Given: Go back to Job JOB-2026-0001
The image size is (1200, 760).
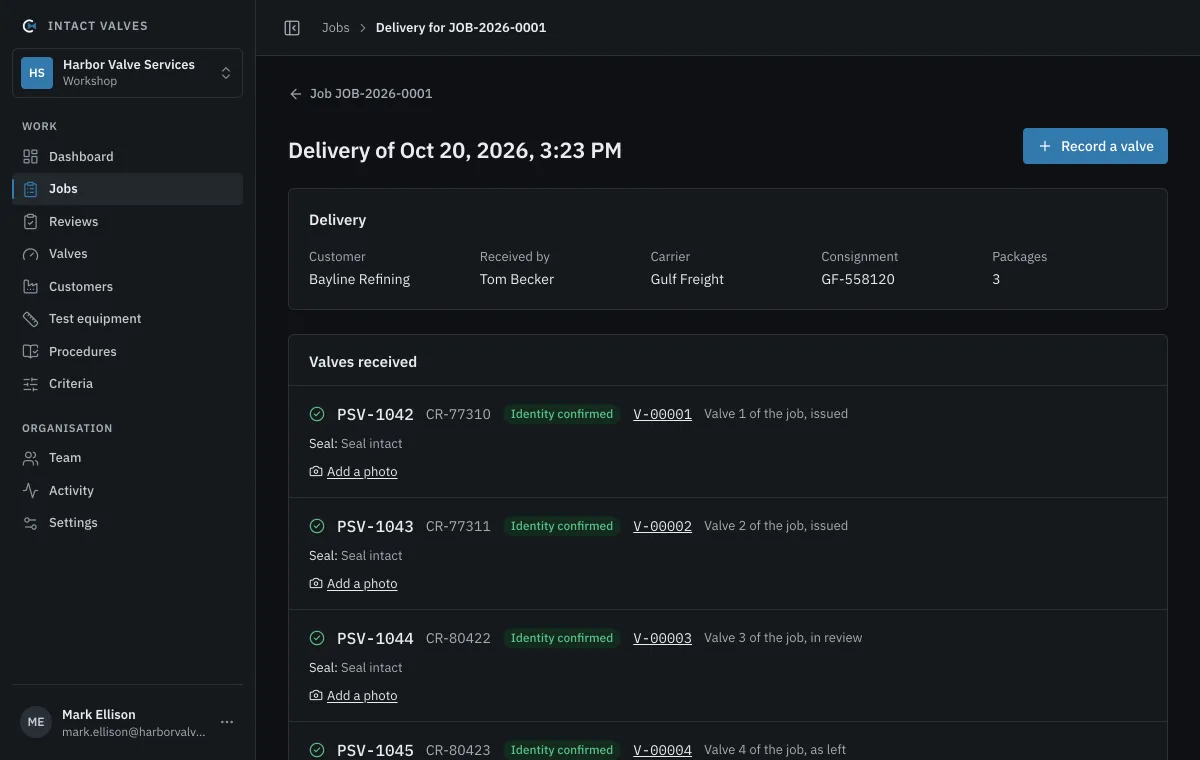Looking at the screenshot, I should coord(360,94).
